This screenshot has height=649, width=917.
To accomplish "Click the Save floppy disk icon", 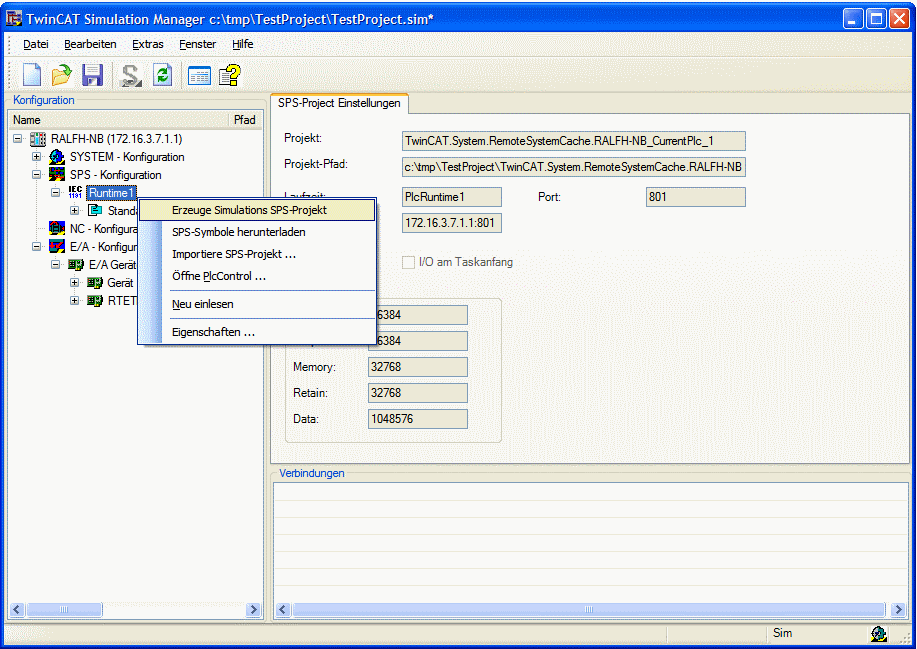I will pyautogui.click(x=92, y=75).
